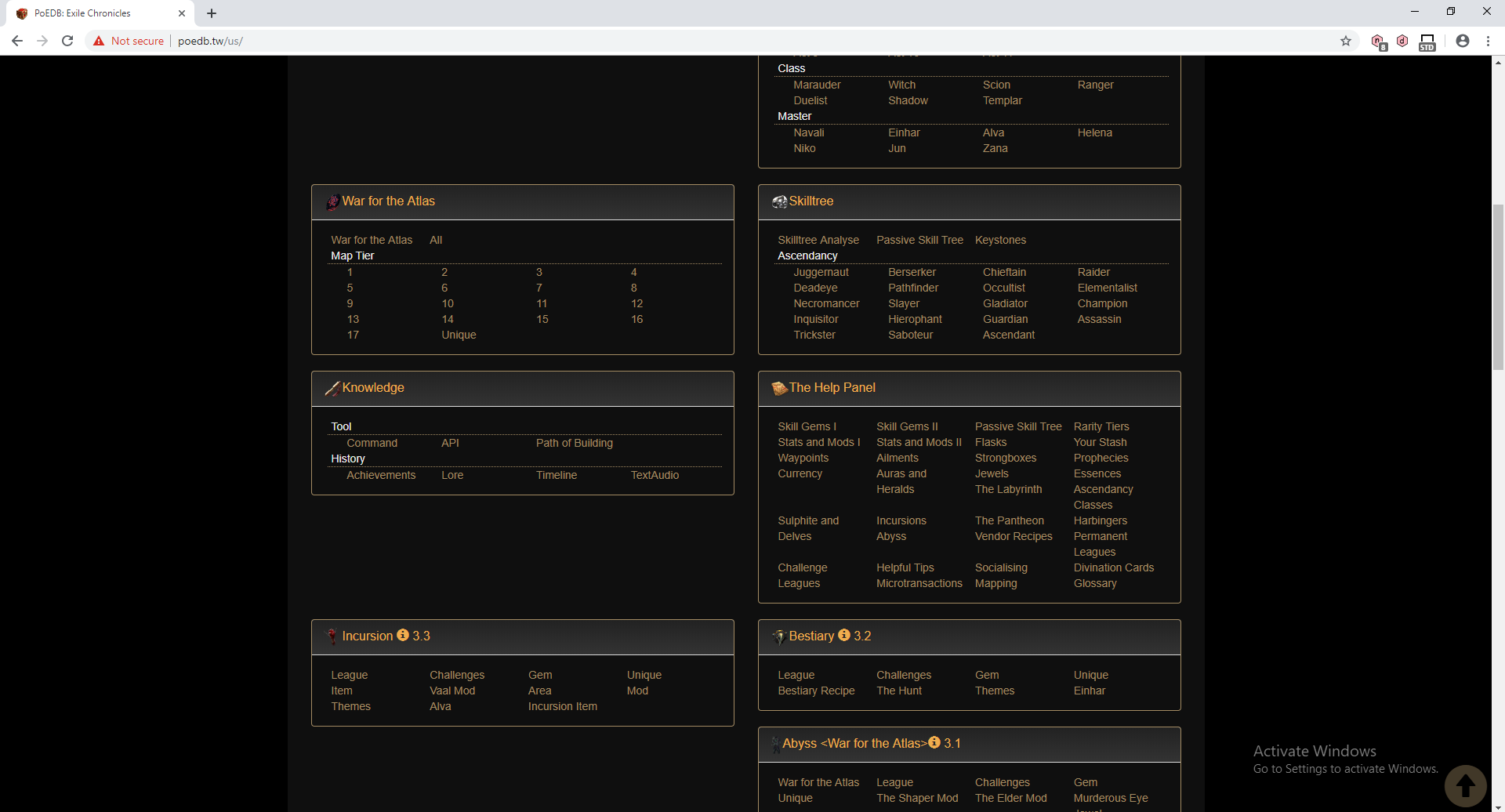The height and width of the screenshot is (812, 1505).
Task: Select map tier 16
Action: (636, 319)
